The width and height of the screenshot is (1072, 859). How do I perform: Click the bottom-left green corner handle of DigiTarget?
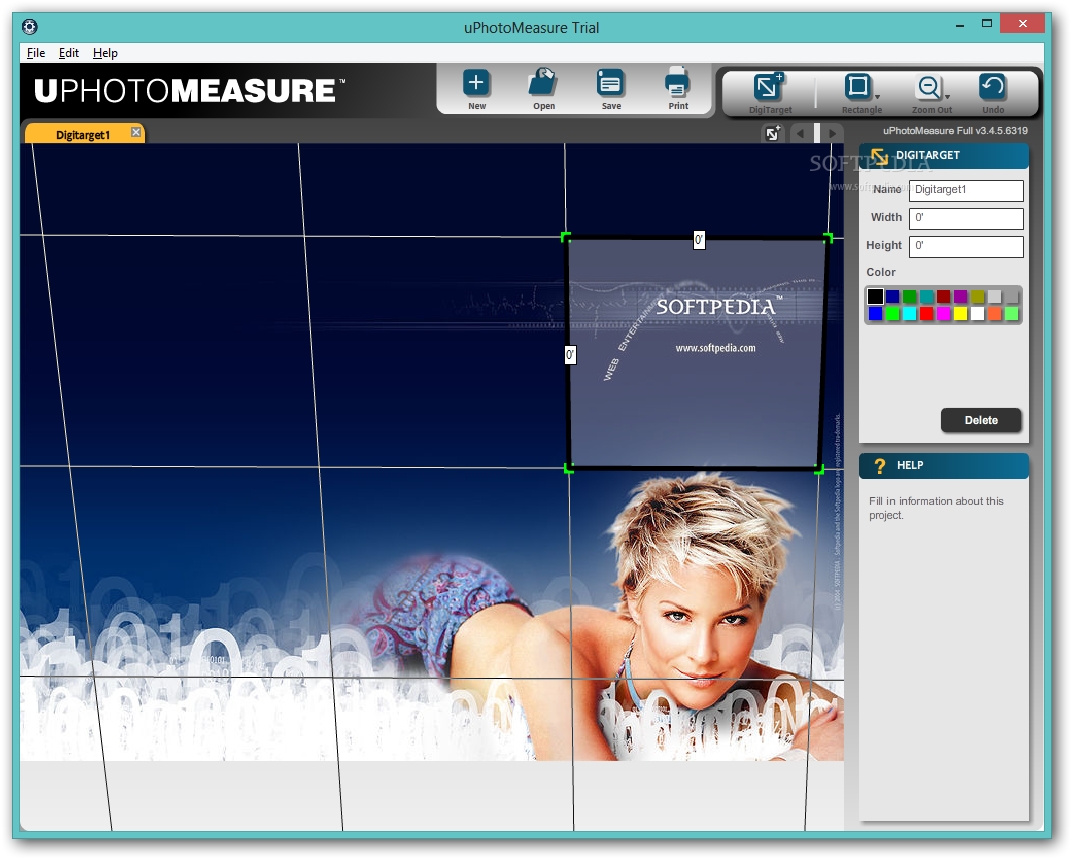(568, 468)
